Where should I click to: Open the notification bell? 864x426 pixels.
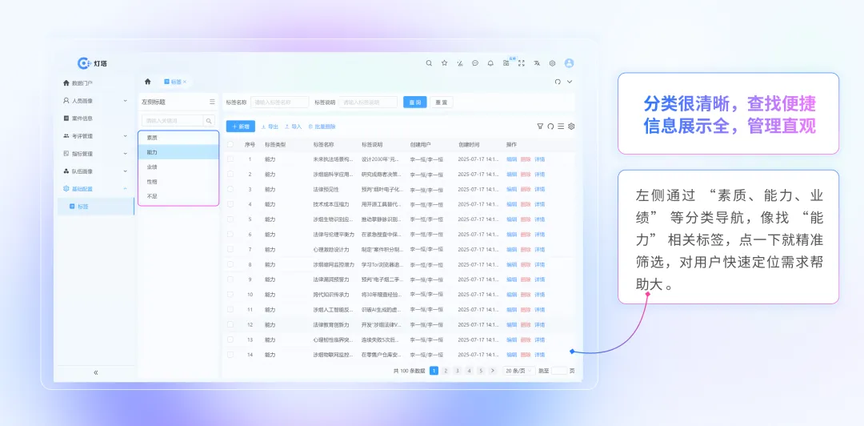pyautogui.click(x=490, y=63)
